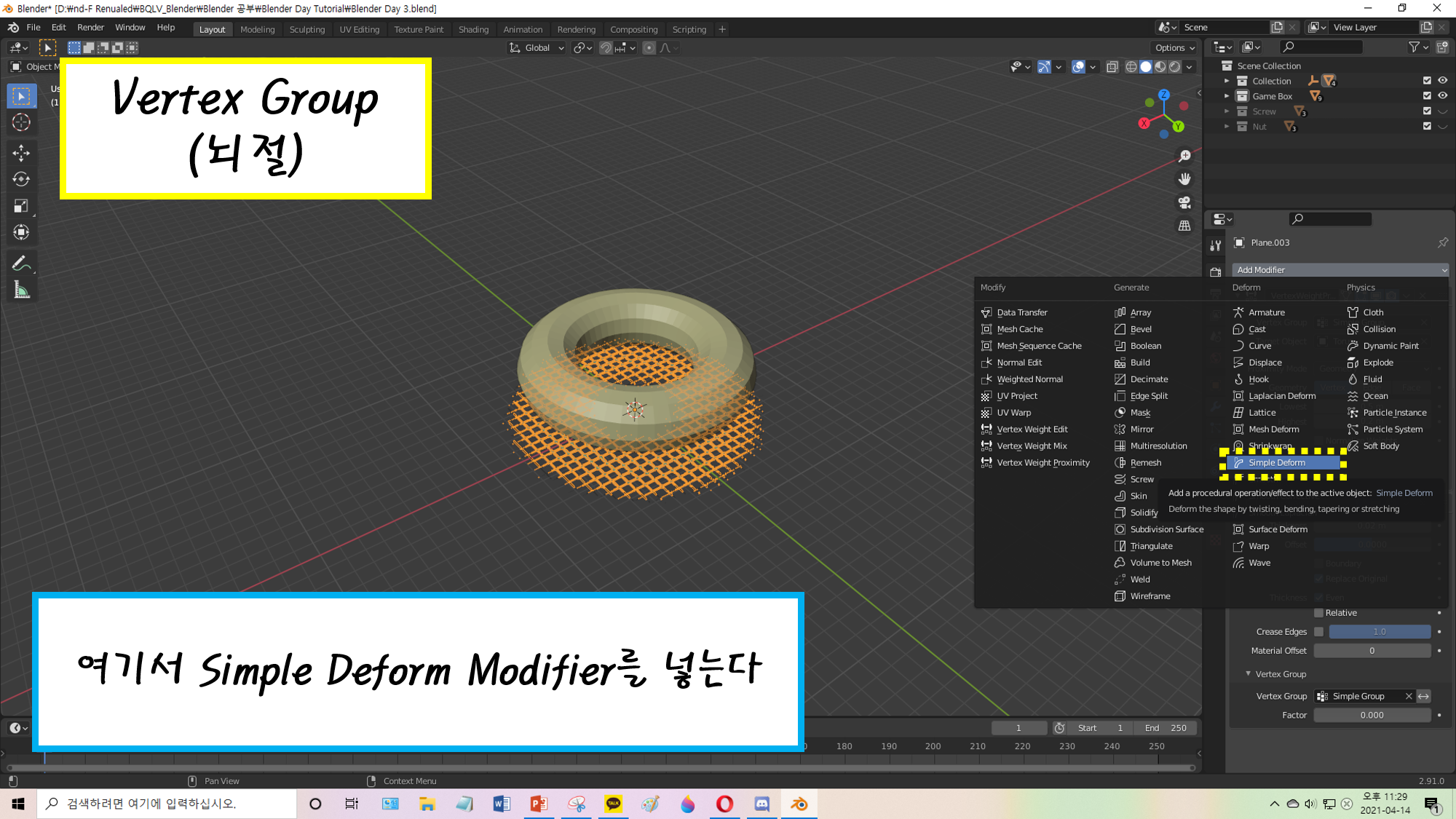The height and width of the screenshot is (819, 1456).
Task: Select the Move tool
Action: pos(21,152)
